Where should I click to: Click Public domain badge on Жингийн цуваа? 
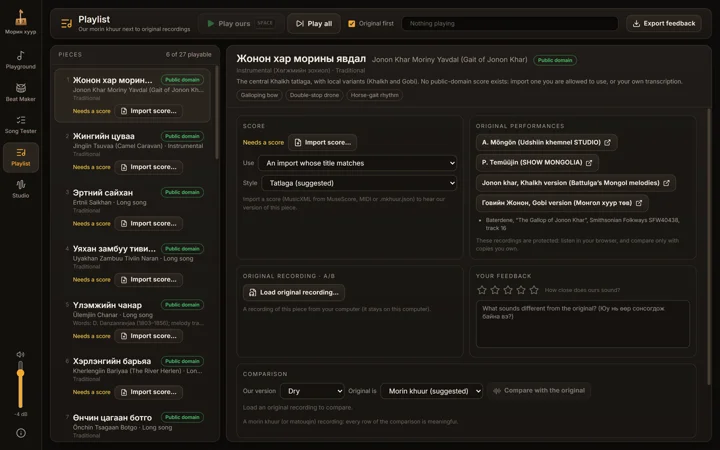[x=182, y=136]
